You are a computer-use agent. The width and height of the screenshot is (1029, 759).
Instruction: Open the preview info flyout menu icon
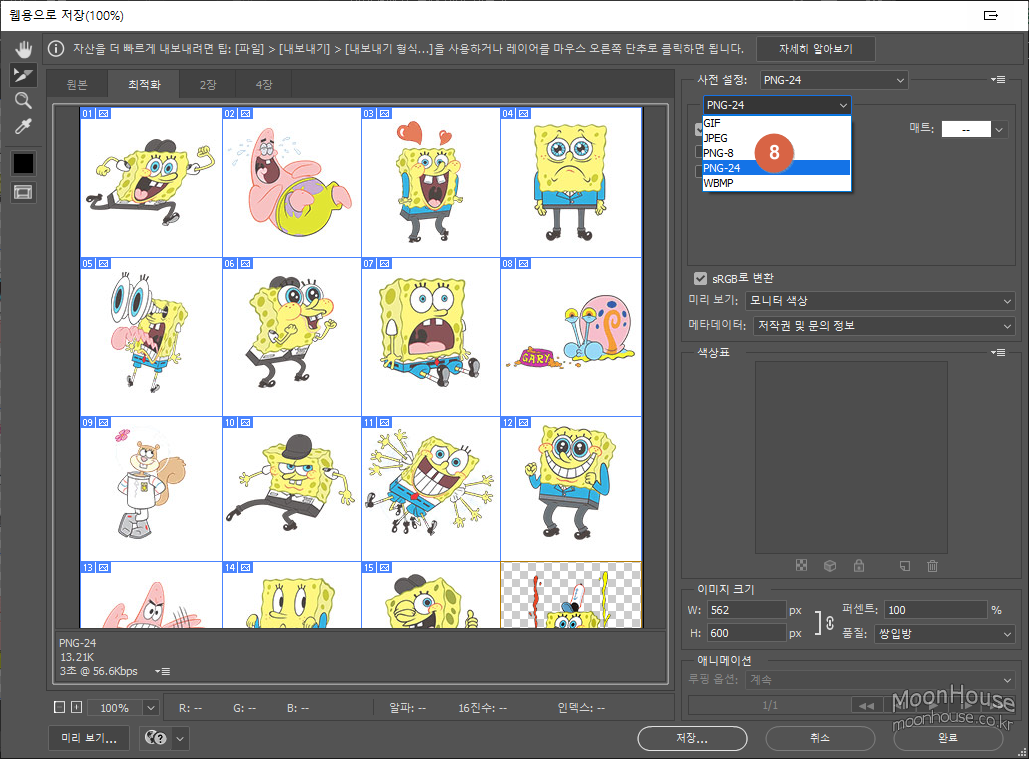tap(163, 671)
